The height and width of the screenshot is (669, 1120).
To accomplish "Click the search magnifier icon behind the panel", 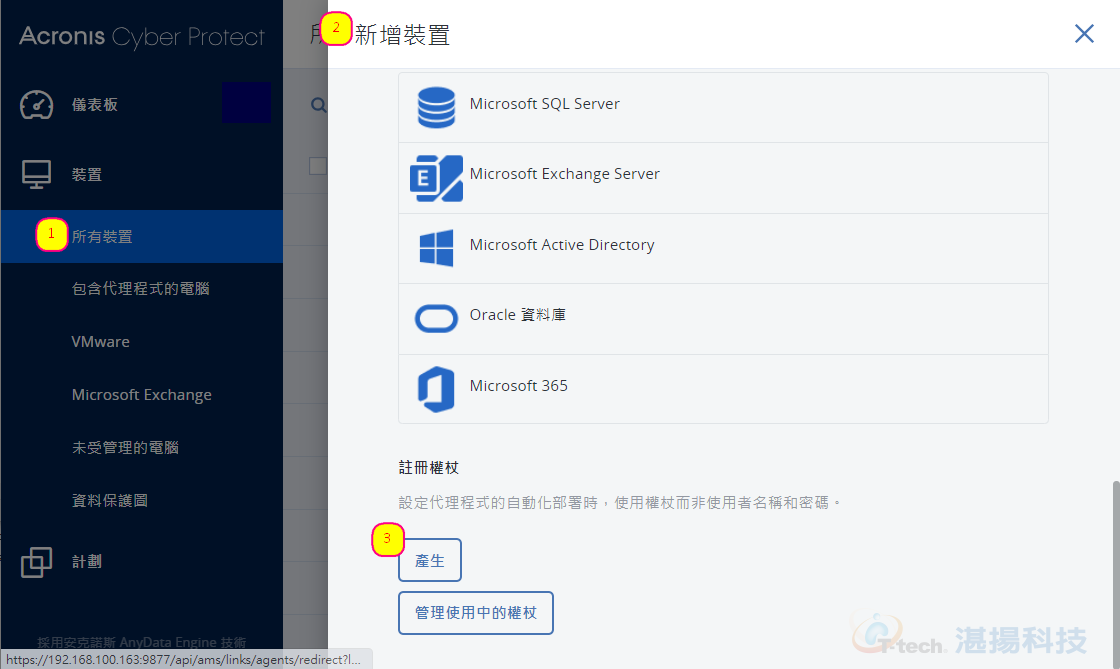I will coord(319,106).
